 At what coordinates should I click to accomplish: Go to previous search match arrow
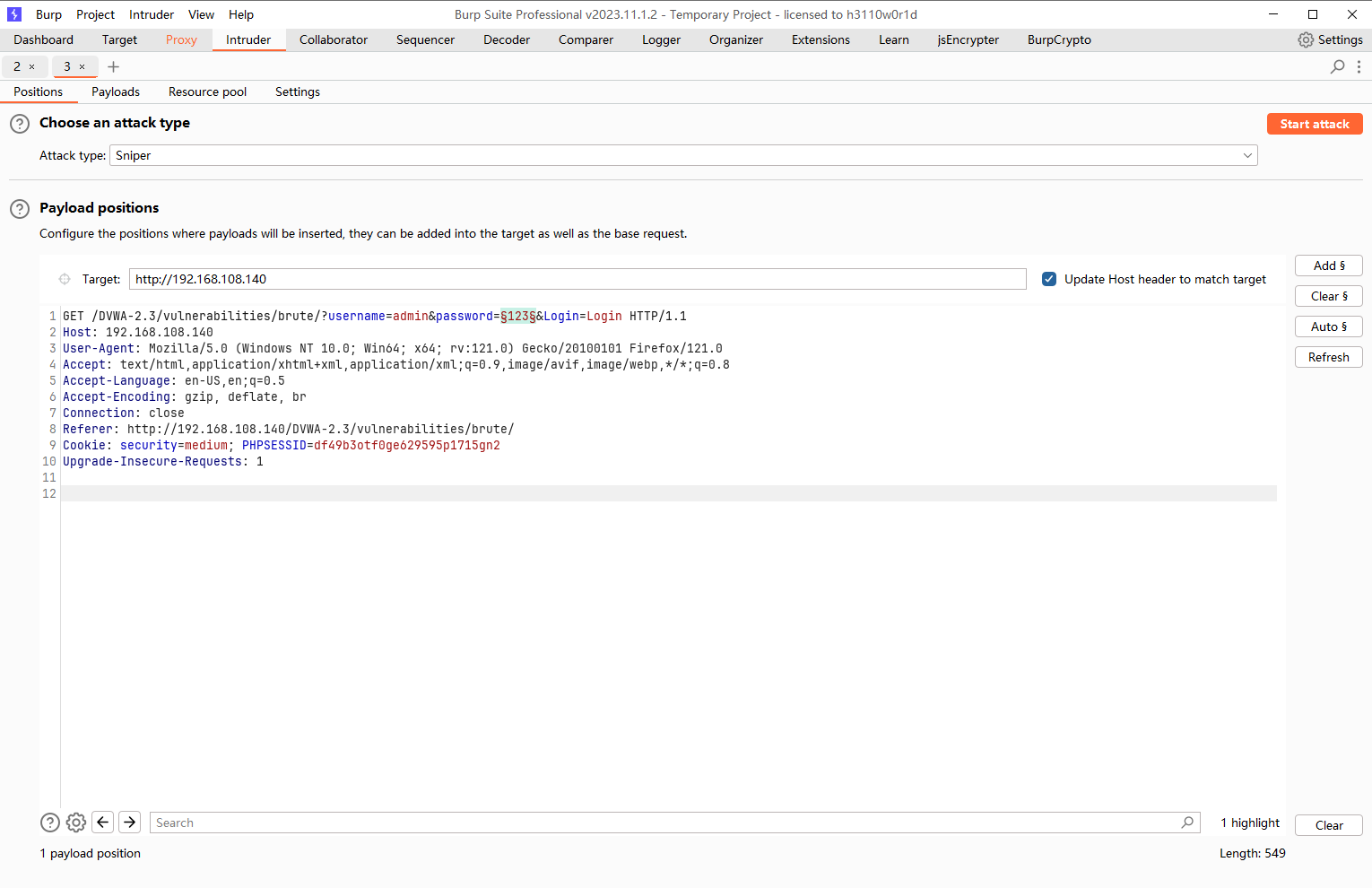(103, 823)
